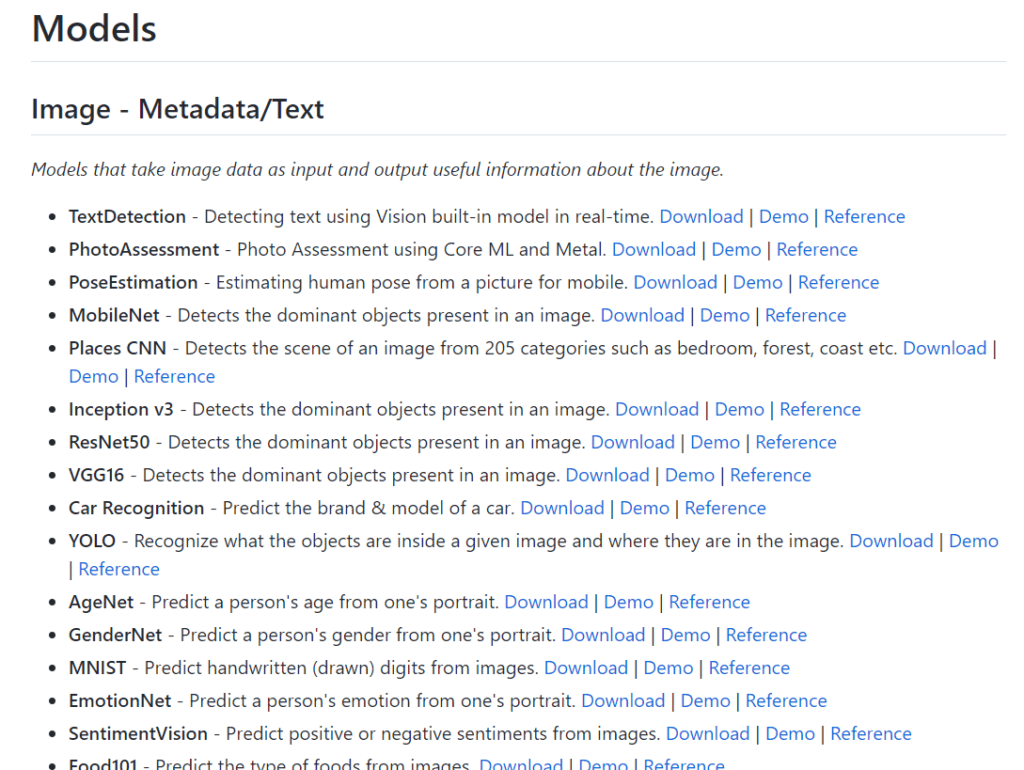Open the EmotionNet Demo link
The image size is (1024, 770).
point(705,701)
